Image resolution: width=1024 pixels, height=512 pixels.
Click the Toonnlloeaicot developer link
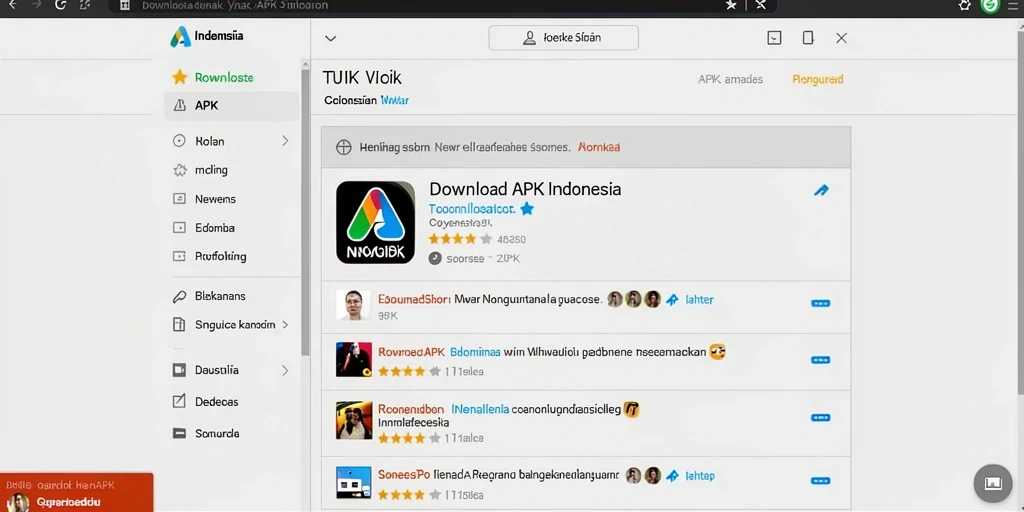pos(472,209)
